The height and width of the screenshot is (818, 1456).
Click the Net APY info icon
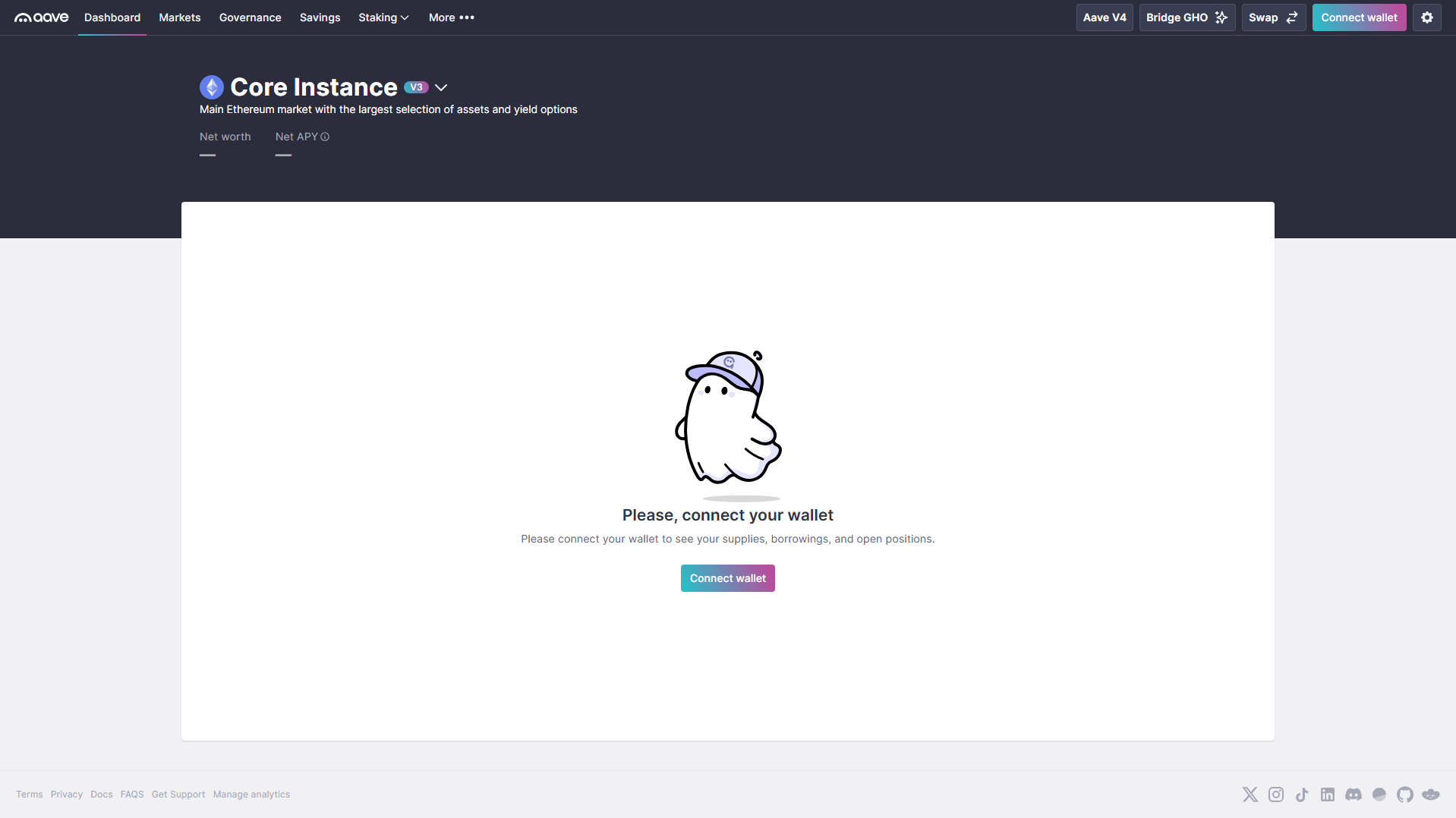click(325, 137)
